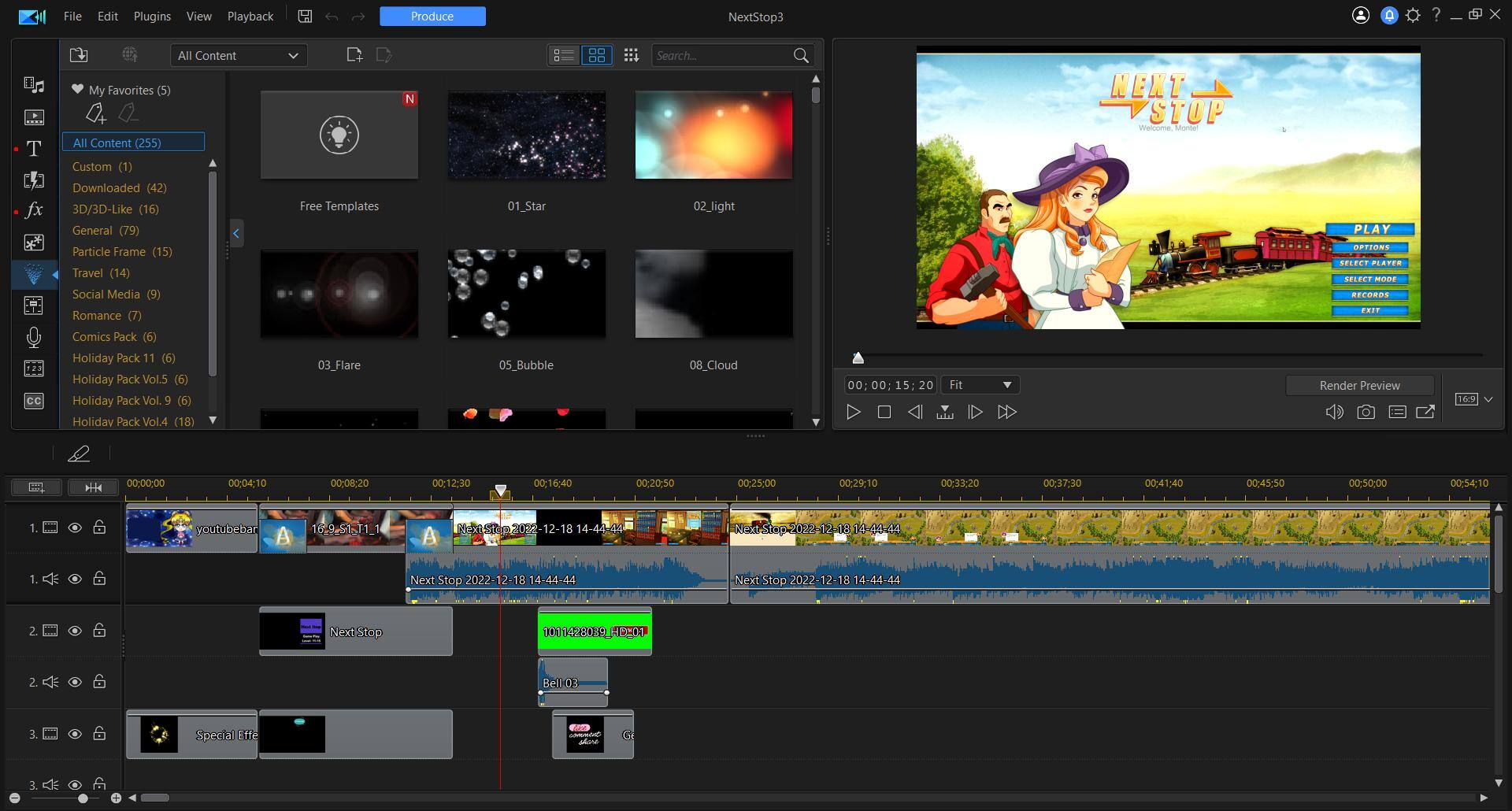Click the Render Preview button
Viewport: 1512px width, 811px height.
pos(1359,385)
